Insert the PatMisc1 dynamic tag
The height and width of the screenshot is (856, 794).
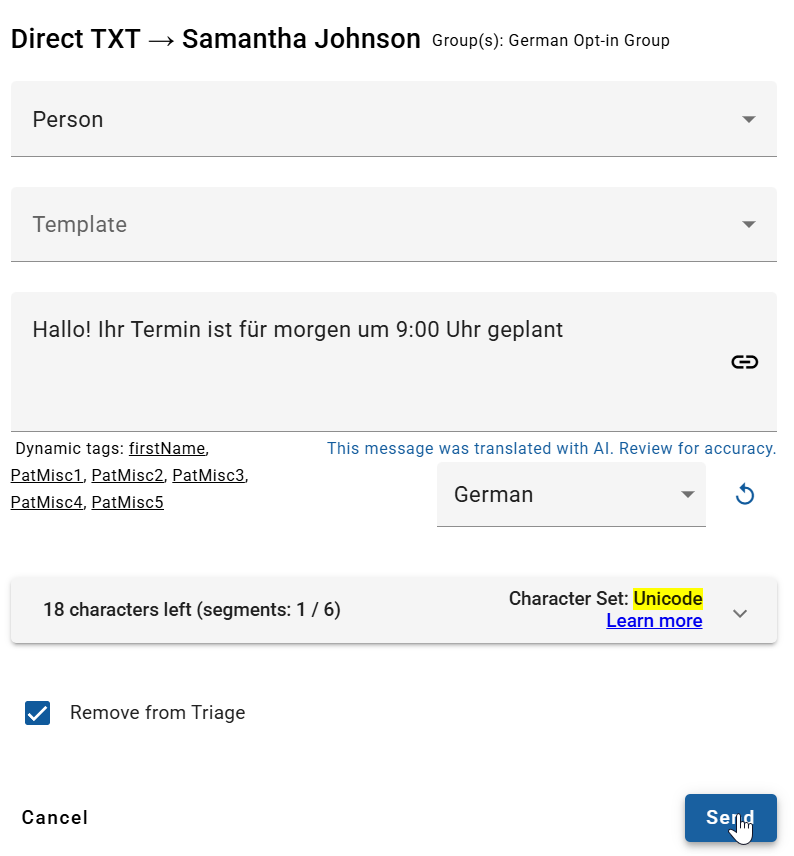click(46, 475)
